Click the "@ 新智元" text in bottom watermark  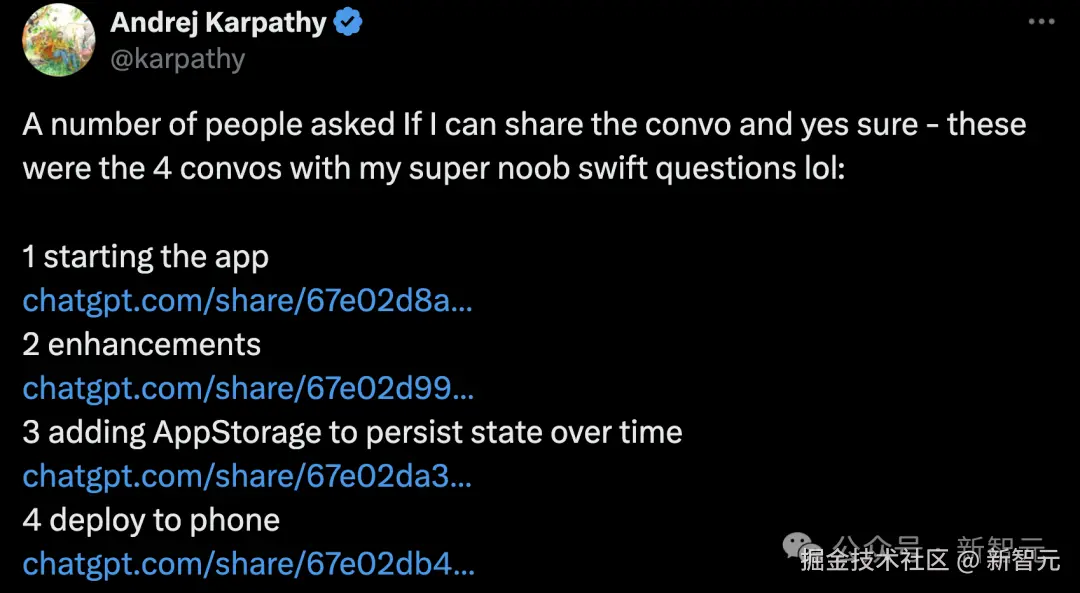click(x=1006, y=560)
